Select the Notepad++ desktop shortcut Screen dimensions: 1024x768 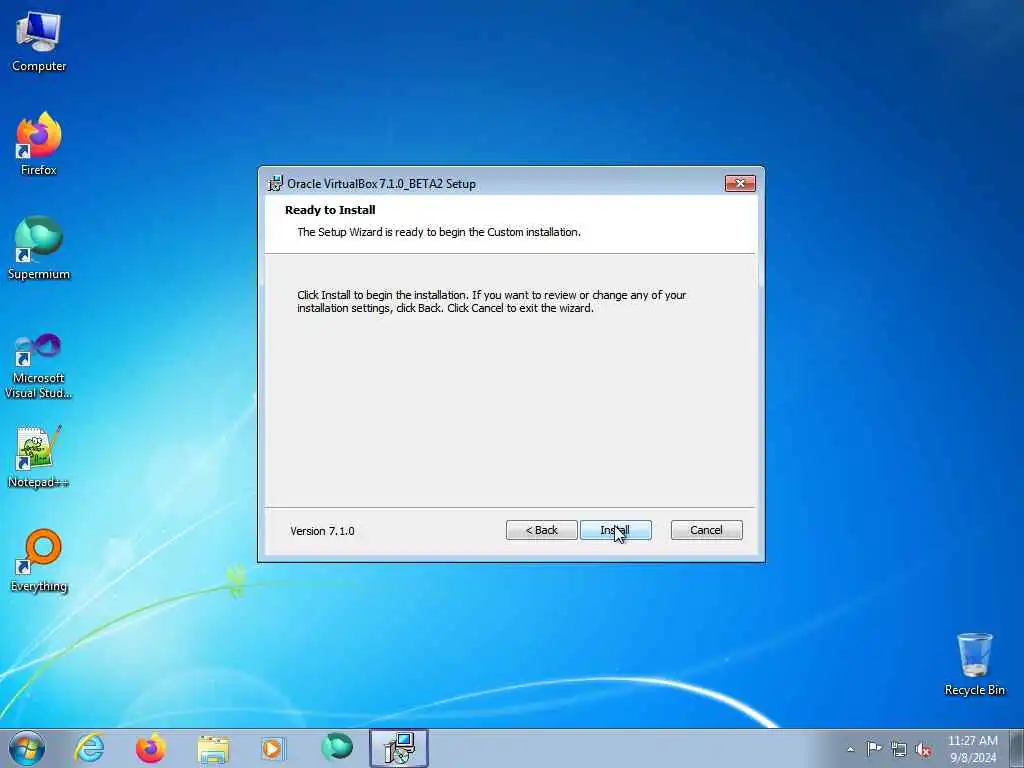(x=39, y=457)
